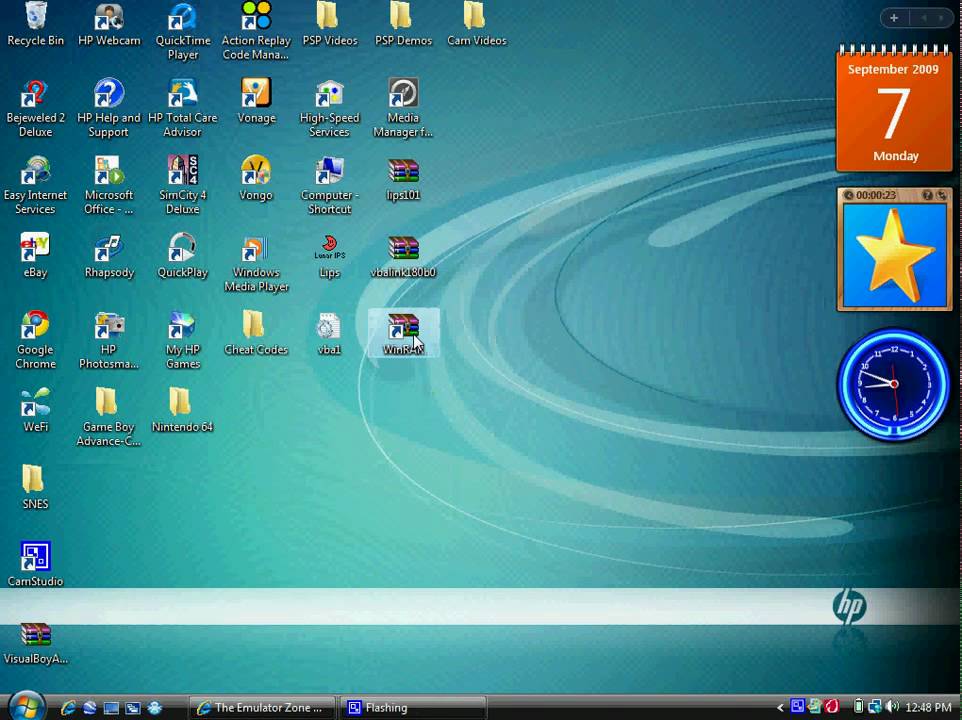The width and height of the screenshot is (962, 720).
Task: Select the SimCity 4 Deluxe icon
Action: pyautogui.click(x=183, y=185)
